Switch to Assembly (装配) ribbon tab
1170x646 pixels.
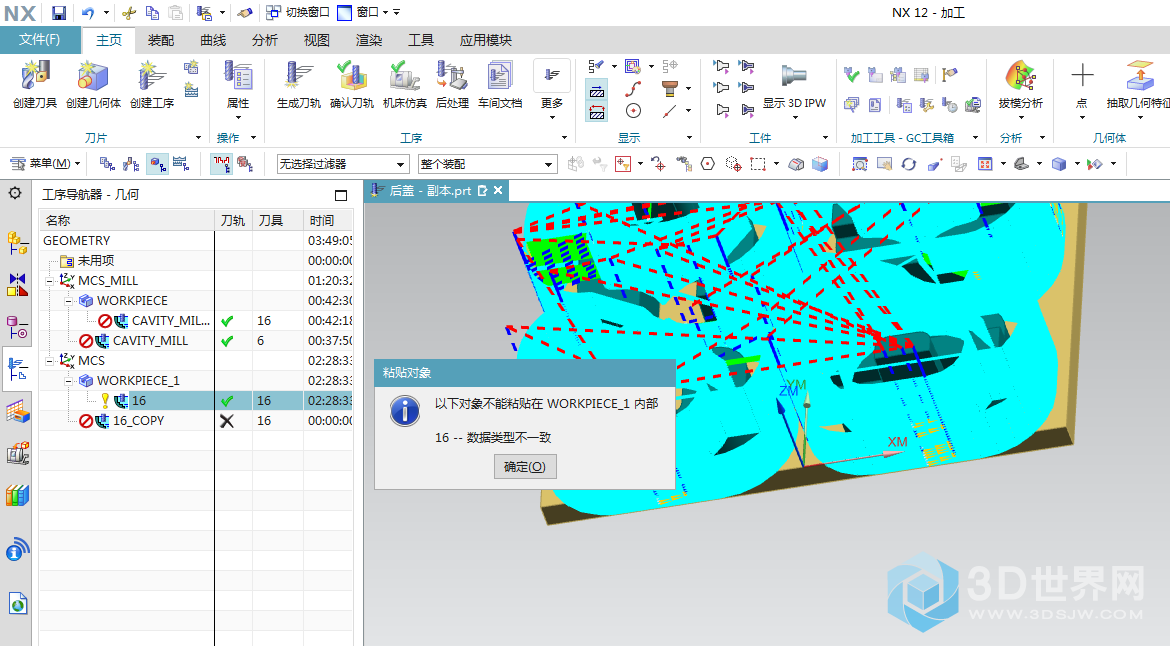(x=160, y=40)
